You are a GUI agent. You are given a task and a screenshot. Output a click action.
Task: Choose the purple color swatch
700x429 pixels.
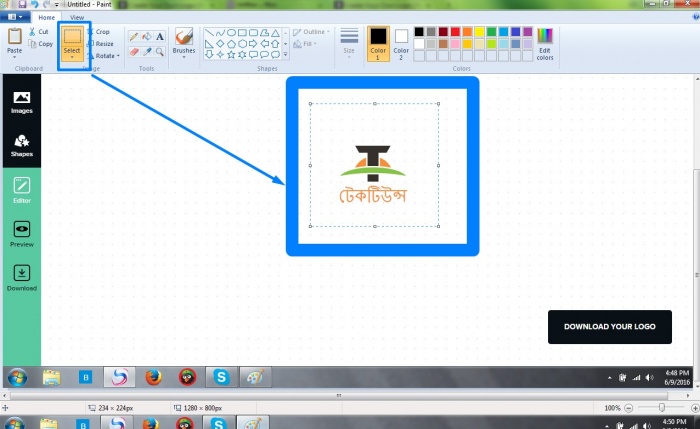pos(527,32)
